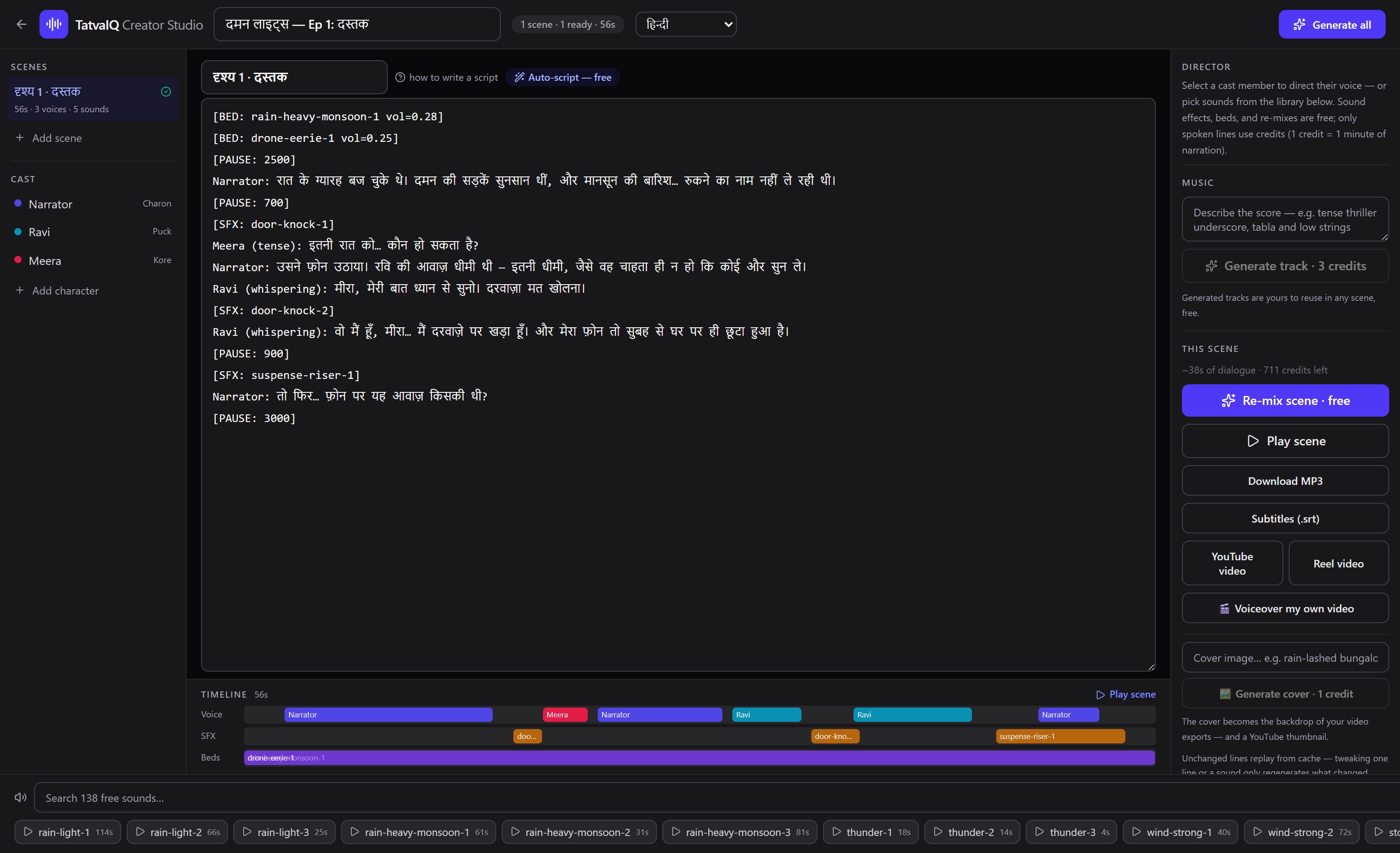Click the Generate all button

coord(1331,24)
